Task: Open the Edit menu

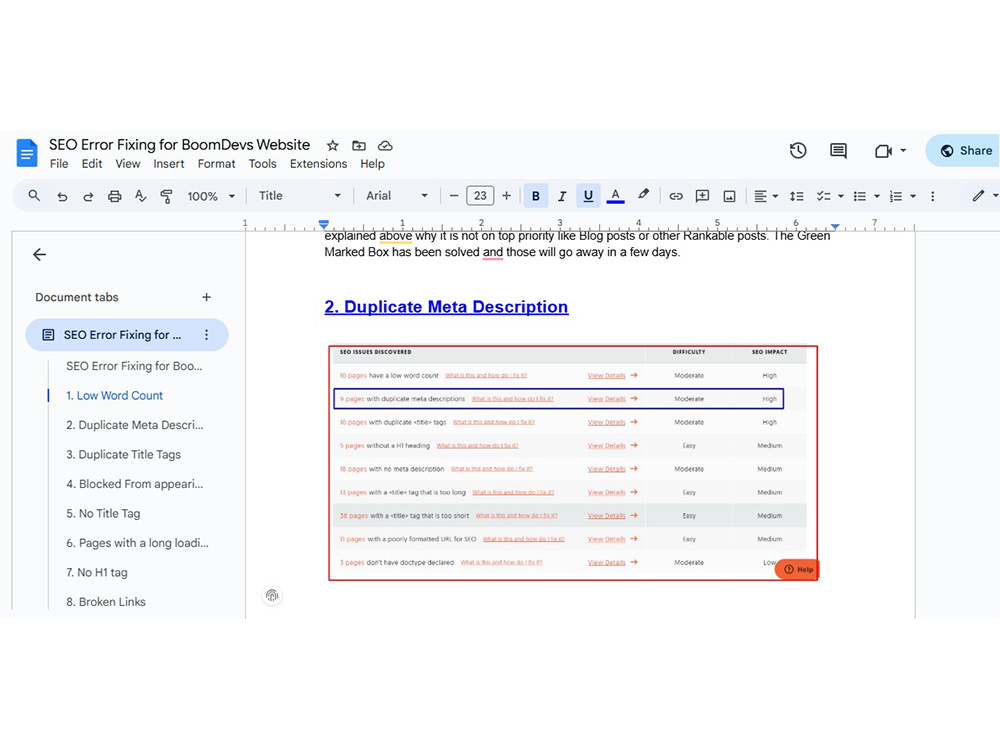Action: [x=92, y=164]
